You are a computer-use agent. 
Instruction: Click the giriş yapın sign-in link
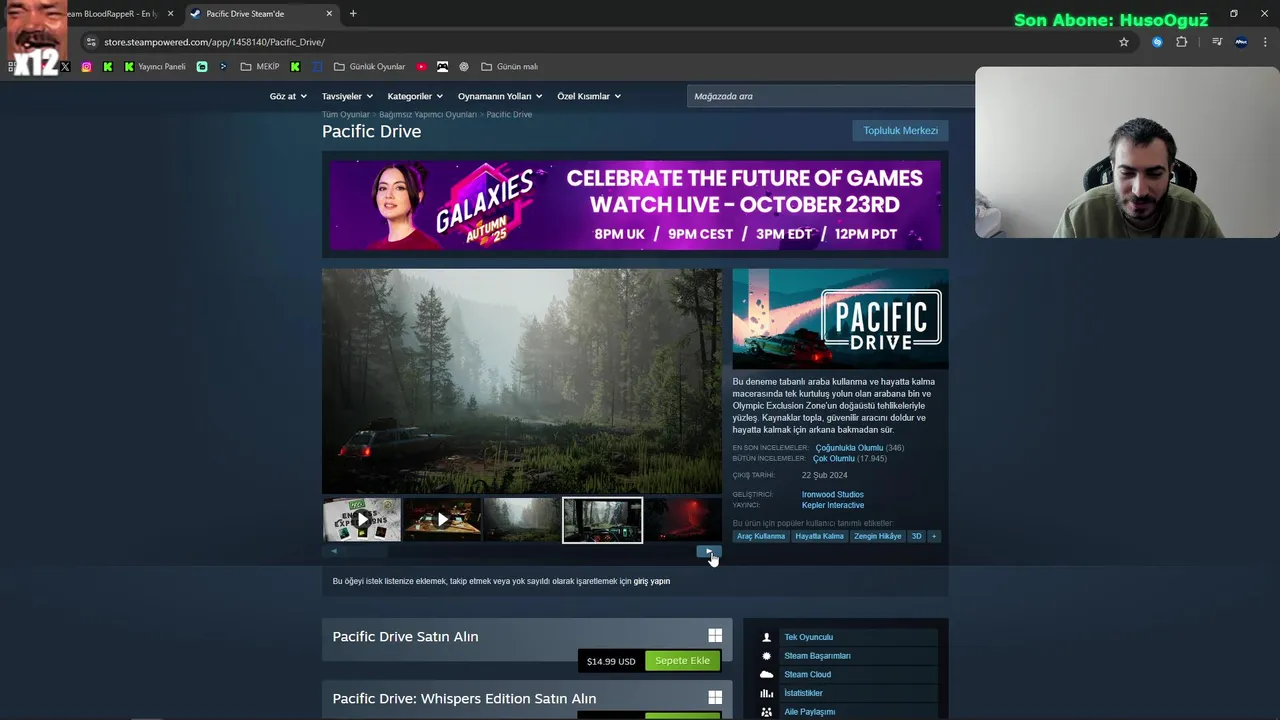click(652, 581)
